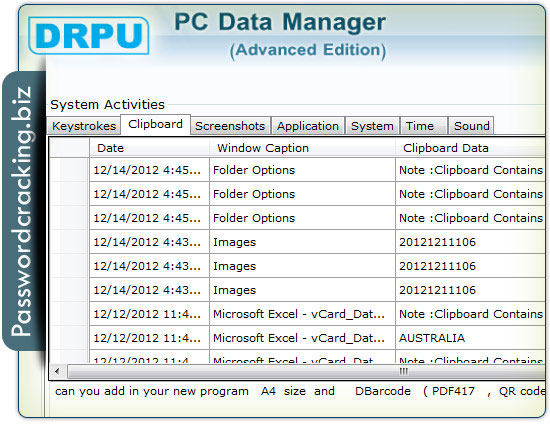Click the clipboard text preview pane
550x424 pixels.
tap(298, 399)
